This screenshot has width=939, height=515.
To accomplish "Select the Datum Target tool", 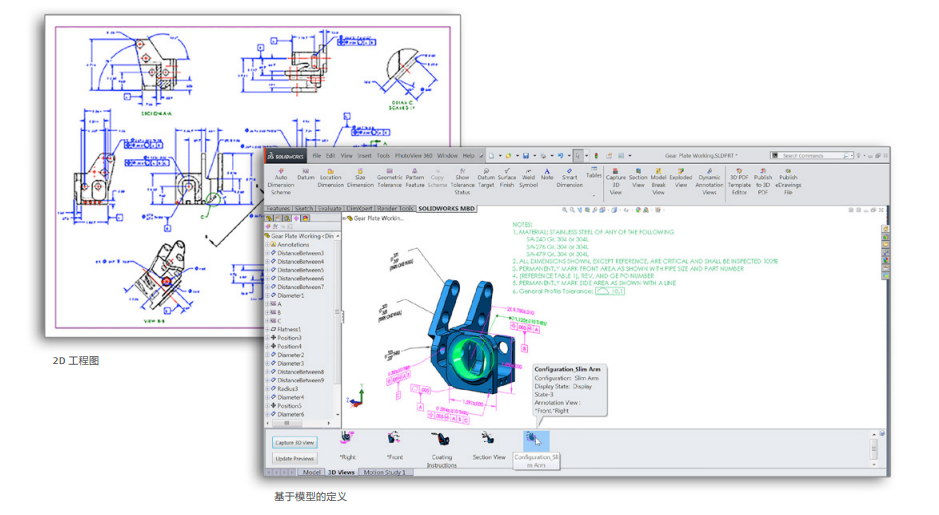I will (486, 179).
